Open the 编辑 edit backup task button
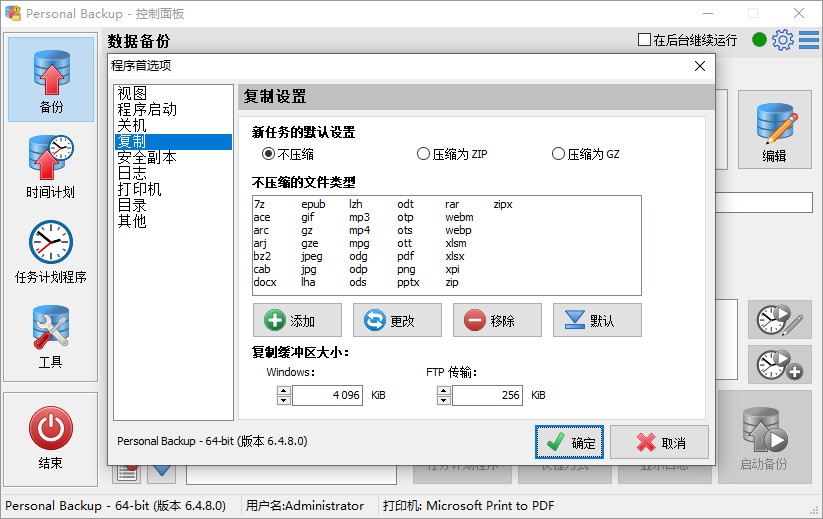This screenshot has height=519, width=823. point(775,130)
